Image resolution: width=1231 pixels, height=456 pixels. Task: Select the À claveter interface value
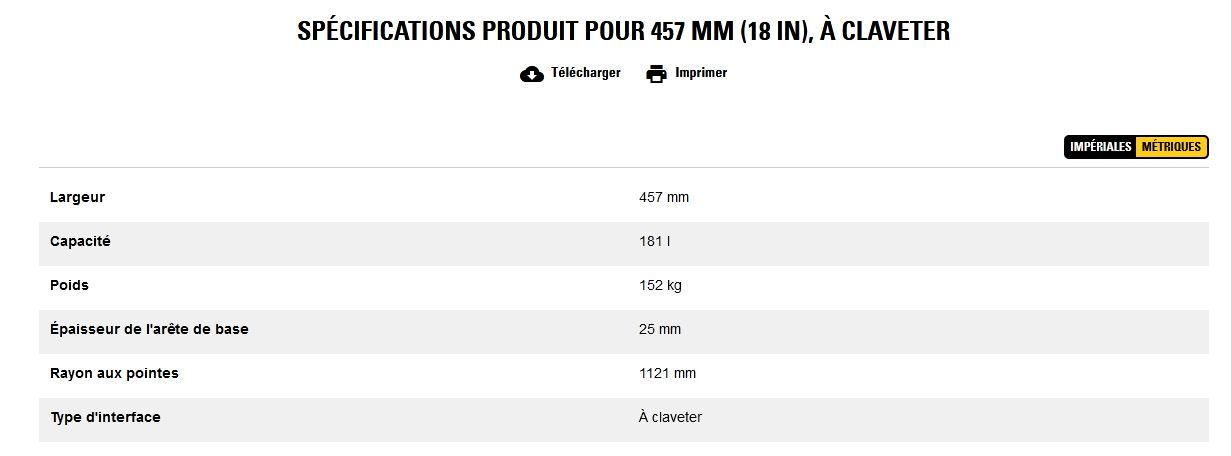coord(670,418)
